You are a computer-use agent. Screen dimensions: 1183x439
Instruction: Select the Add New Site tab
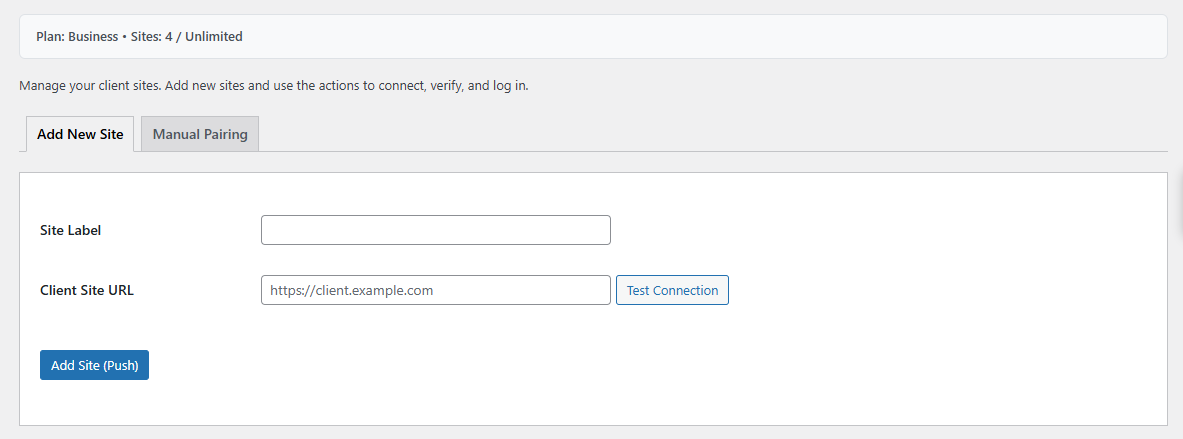tap(80, 134)
